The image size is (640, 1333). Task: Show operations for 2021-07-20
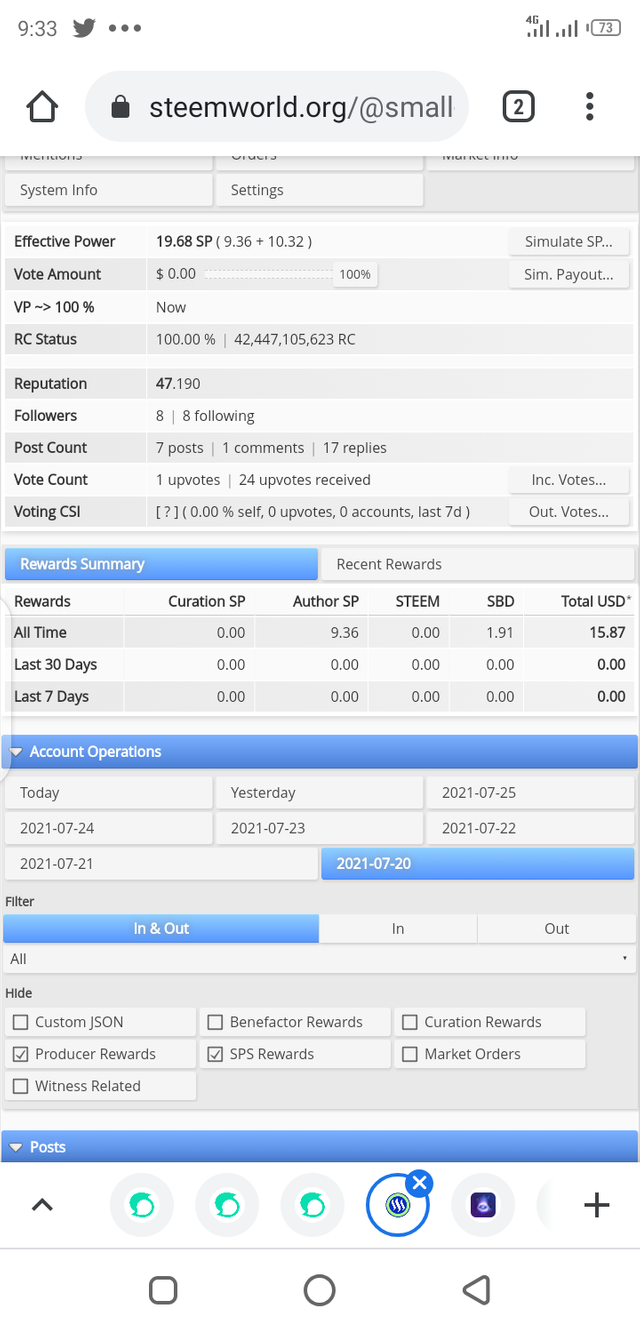point(477,863)
